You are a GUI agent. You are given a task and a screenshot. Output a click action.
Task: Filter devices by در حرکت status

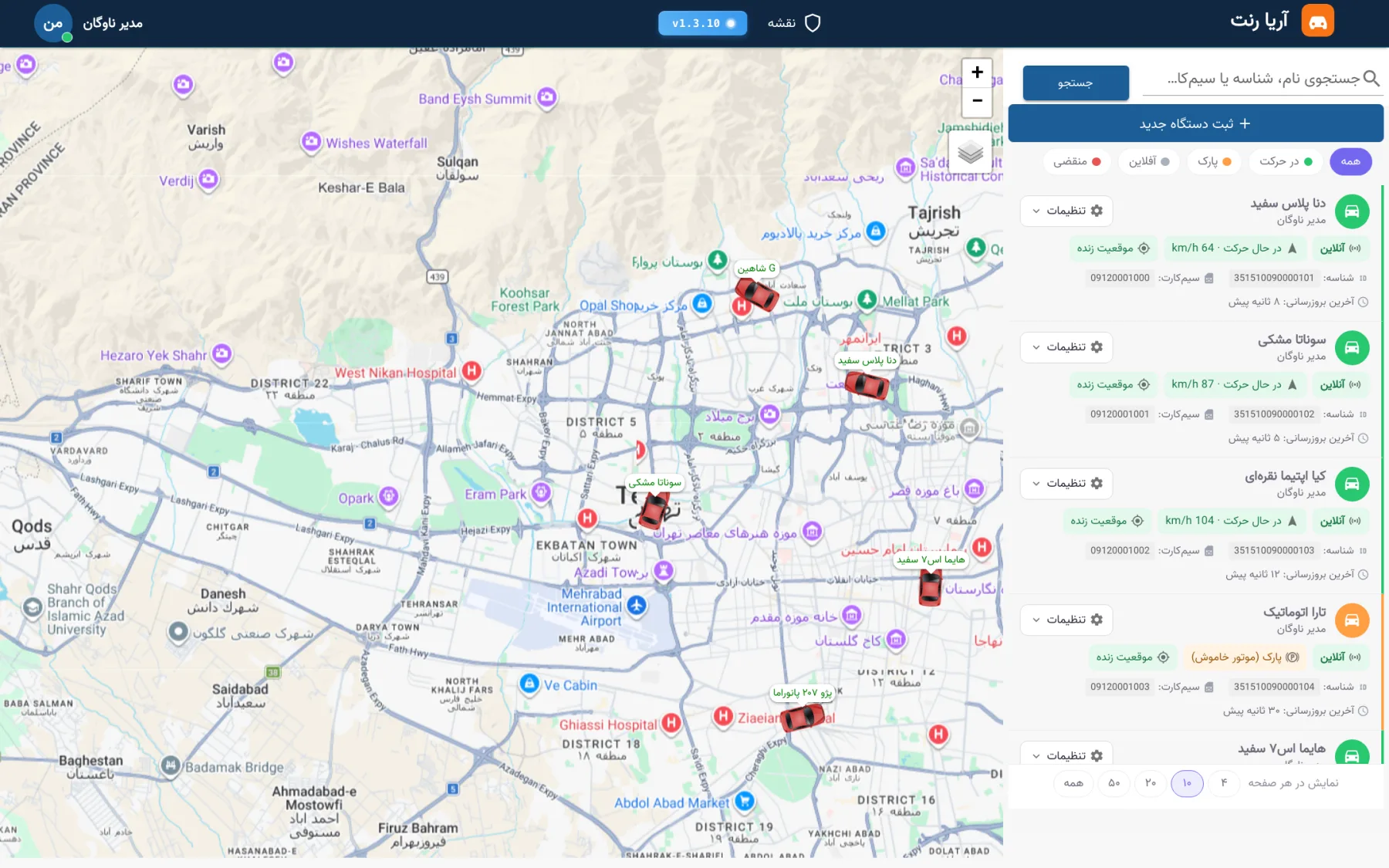[x=1286, y=161]
